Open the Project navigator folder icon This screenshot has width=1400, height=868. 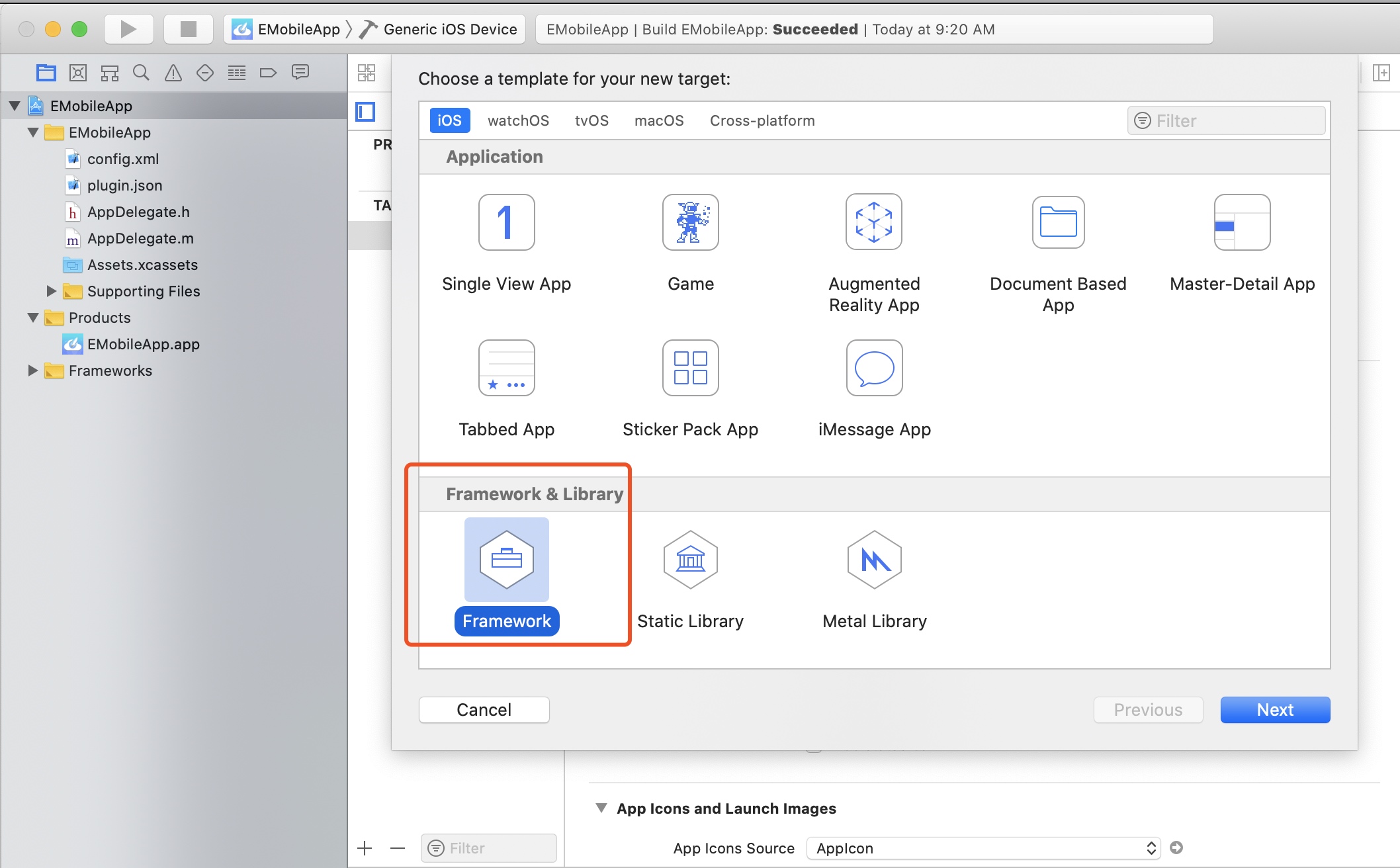46,73
